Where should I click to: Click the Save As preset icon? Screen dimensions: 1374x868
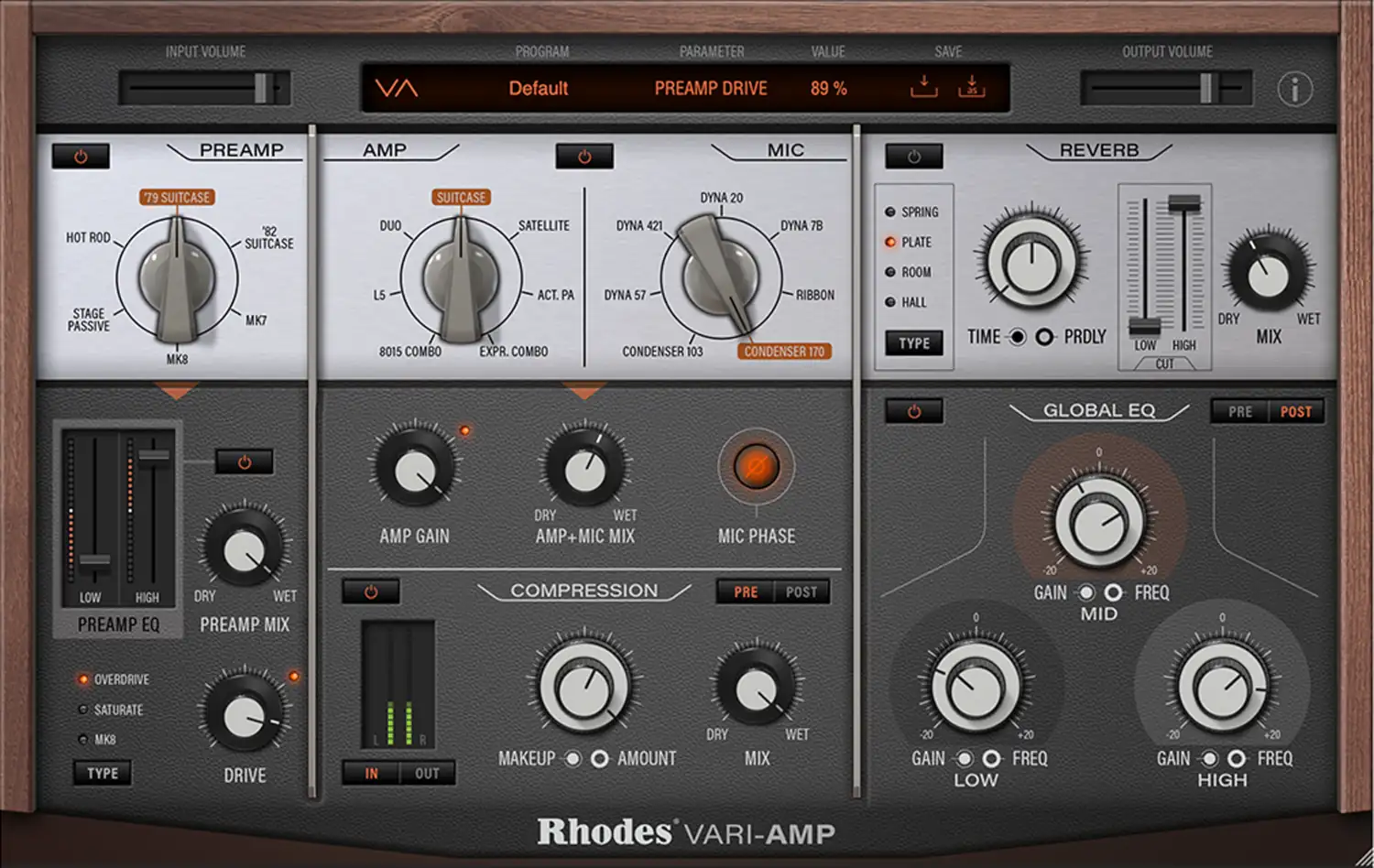coord(972,87)
